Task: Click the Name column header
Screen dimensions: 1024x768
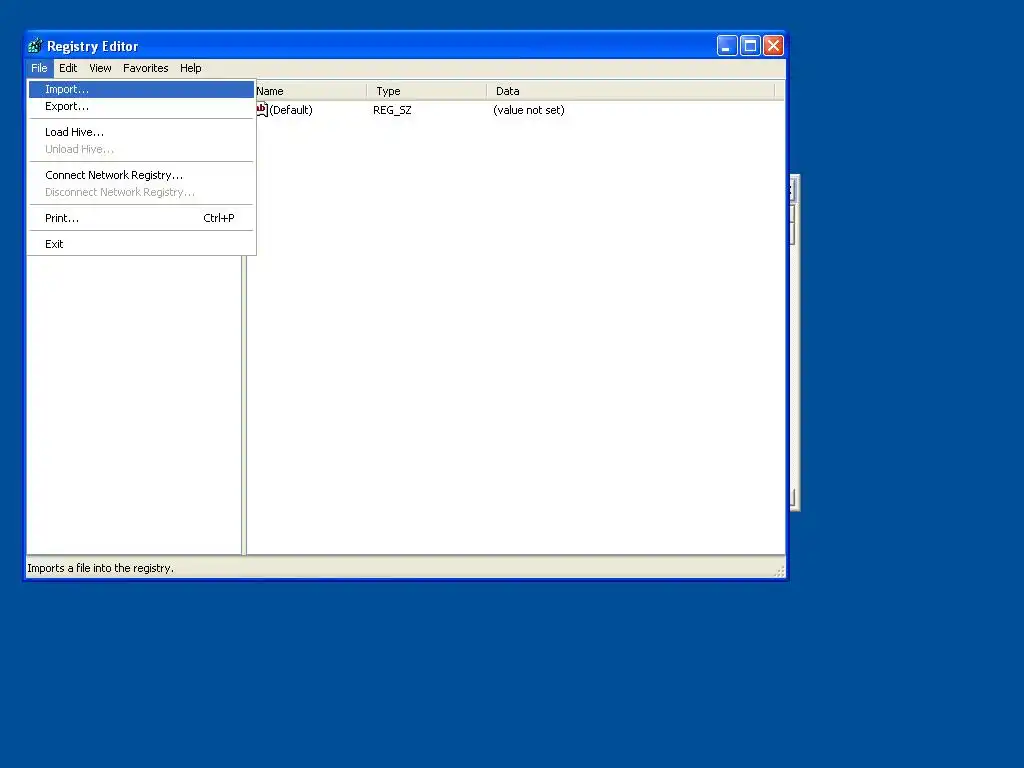Action: [310, 91]
